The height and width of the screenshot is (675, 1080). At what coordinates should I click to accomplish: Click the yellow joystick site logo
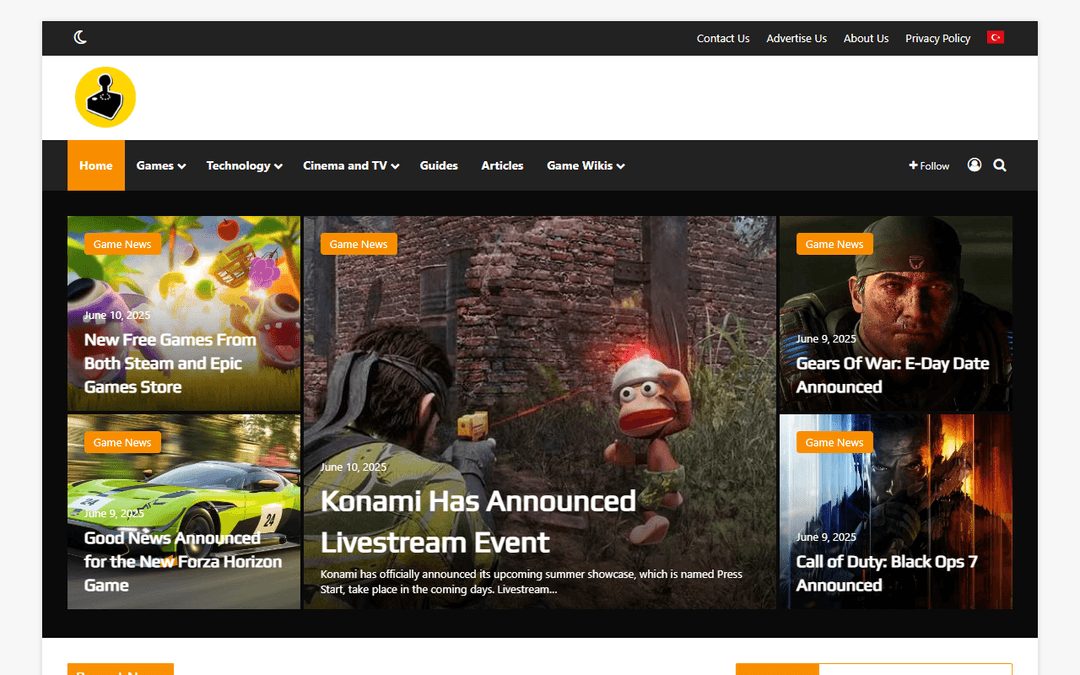click(x=105, y=97)
